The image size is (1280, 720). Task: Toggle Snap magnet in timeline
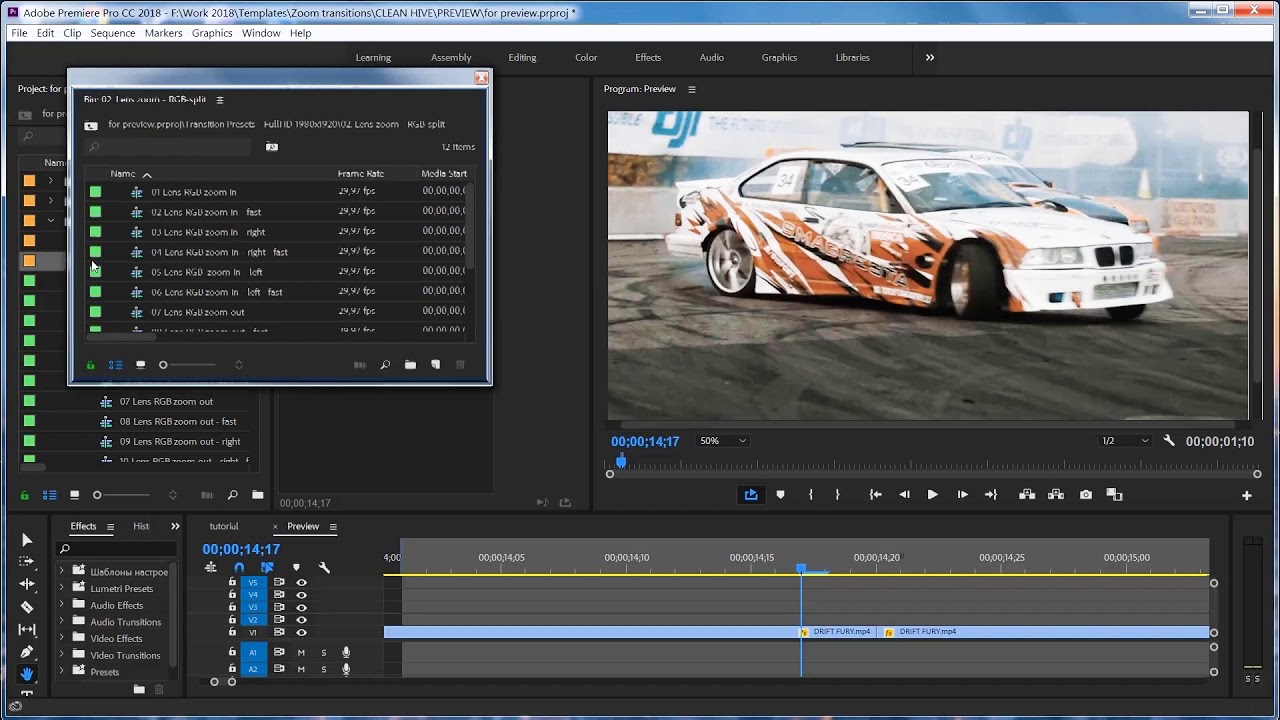point(239,568)
